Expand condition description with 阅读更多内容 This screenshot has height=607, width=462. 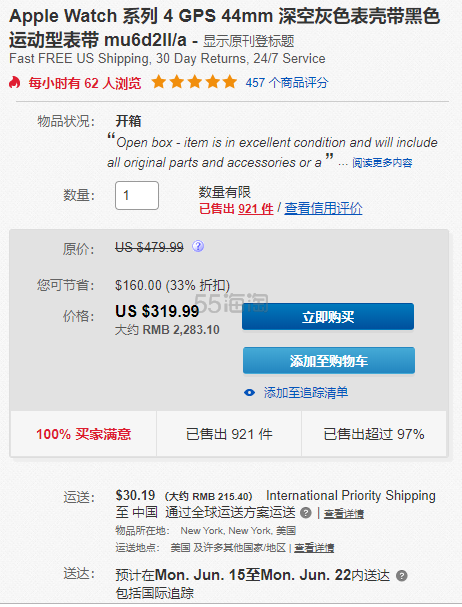tap(382, 163)
